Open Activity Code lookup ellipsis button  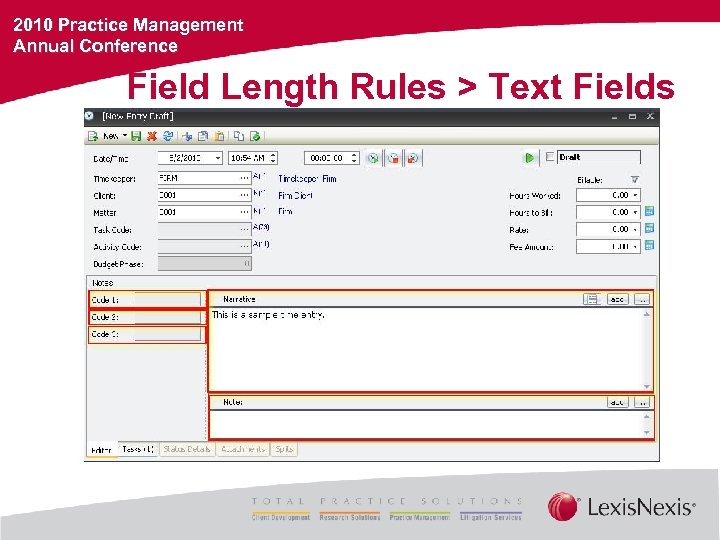[x=245, y=246]
